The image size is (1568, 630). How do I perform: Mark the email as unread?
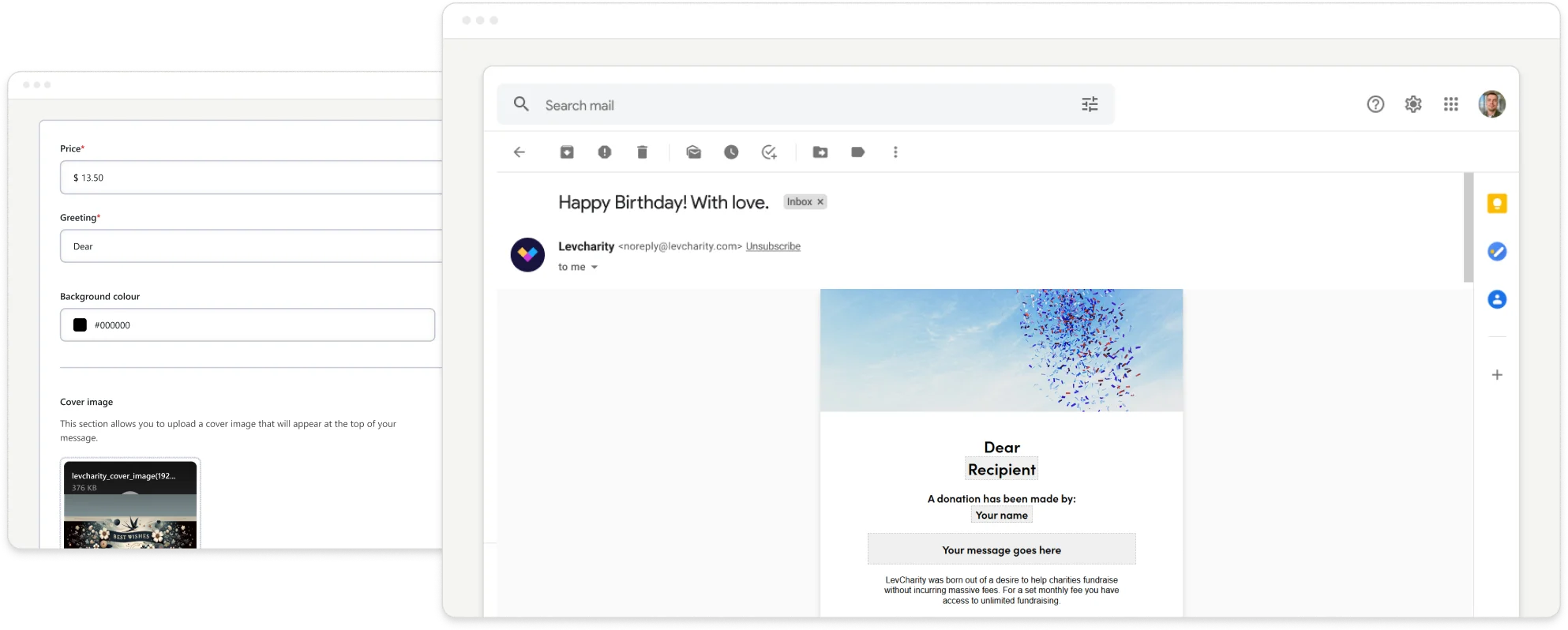[x=693, y=152]
